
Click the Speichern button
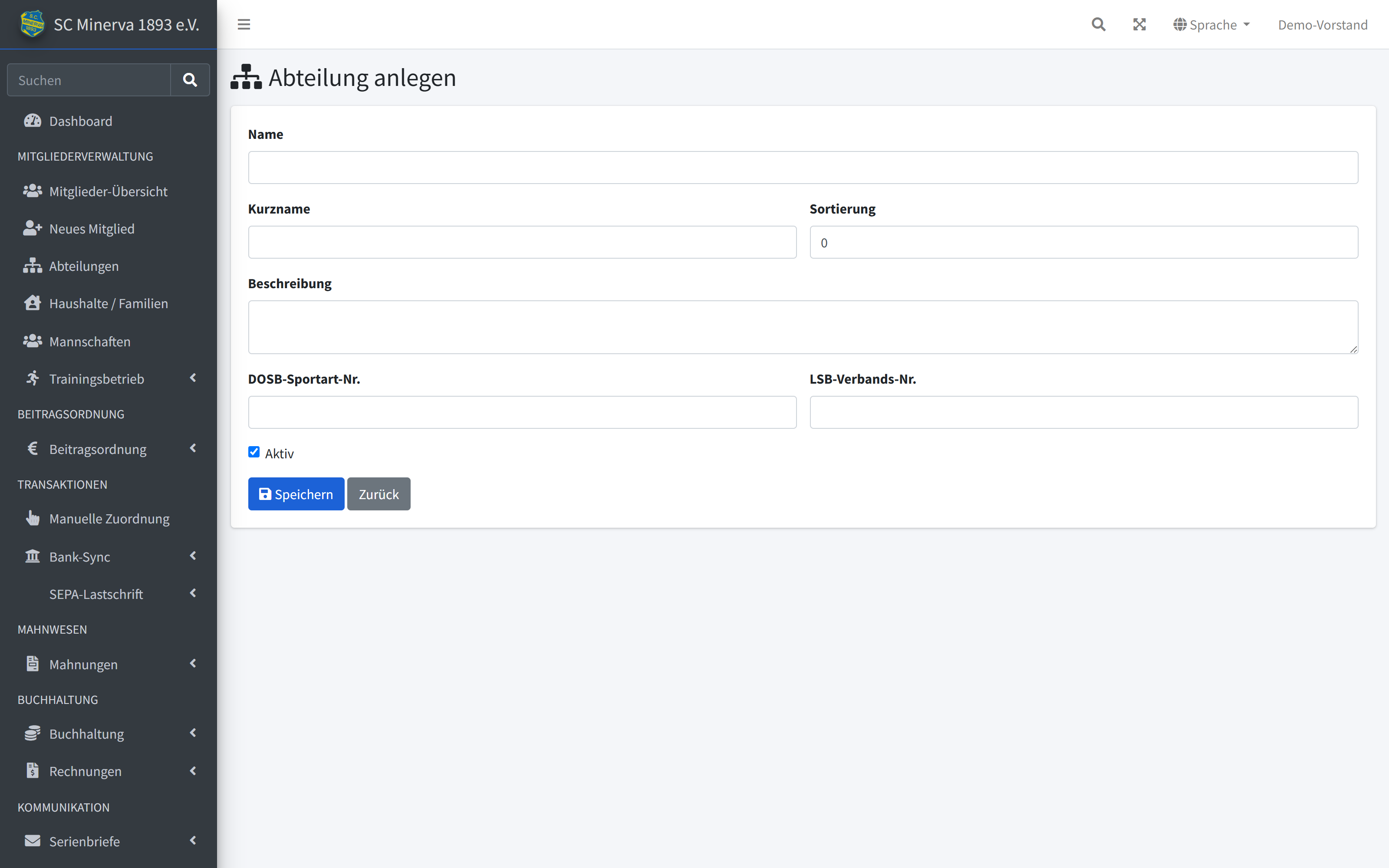coord(296,494)
